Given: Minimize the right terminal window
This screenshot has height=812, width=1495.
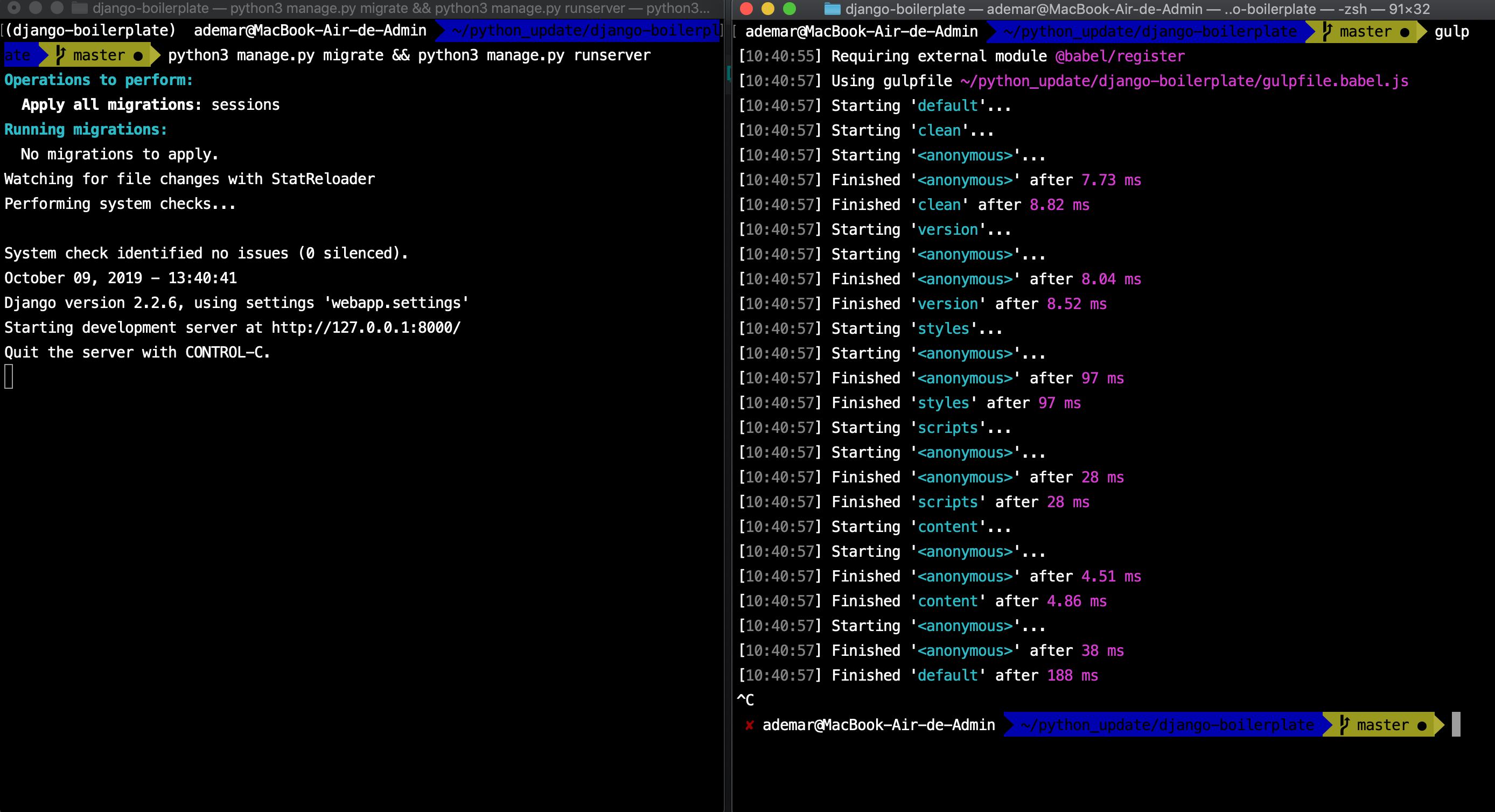Looking at the screenshot, I should pos(768,9).
